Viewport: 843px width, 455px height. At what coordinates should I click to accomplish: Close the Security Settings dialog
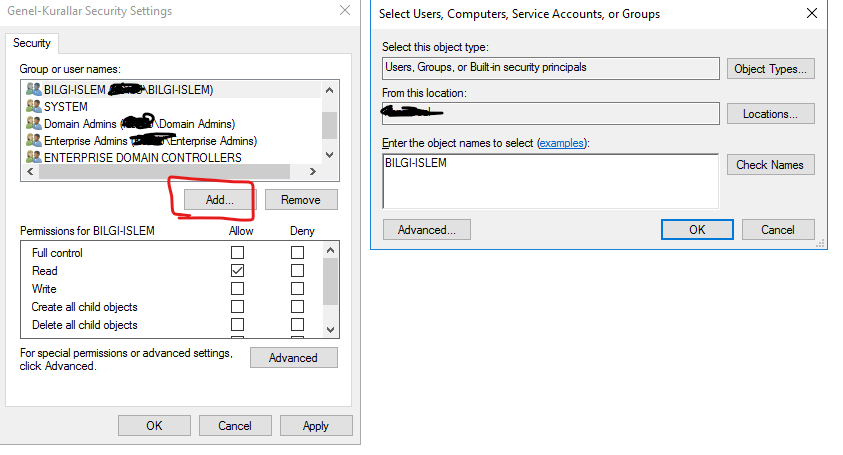[345, 10]
